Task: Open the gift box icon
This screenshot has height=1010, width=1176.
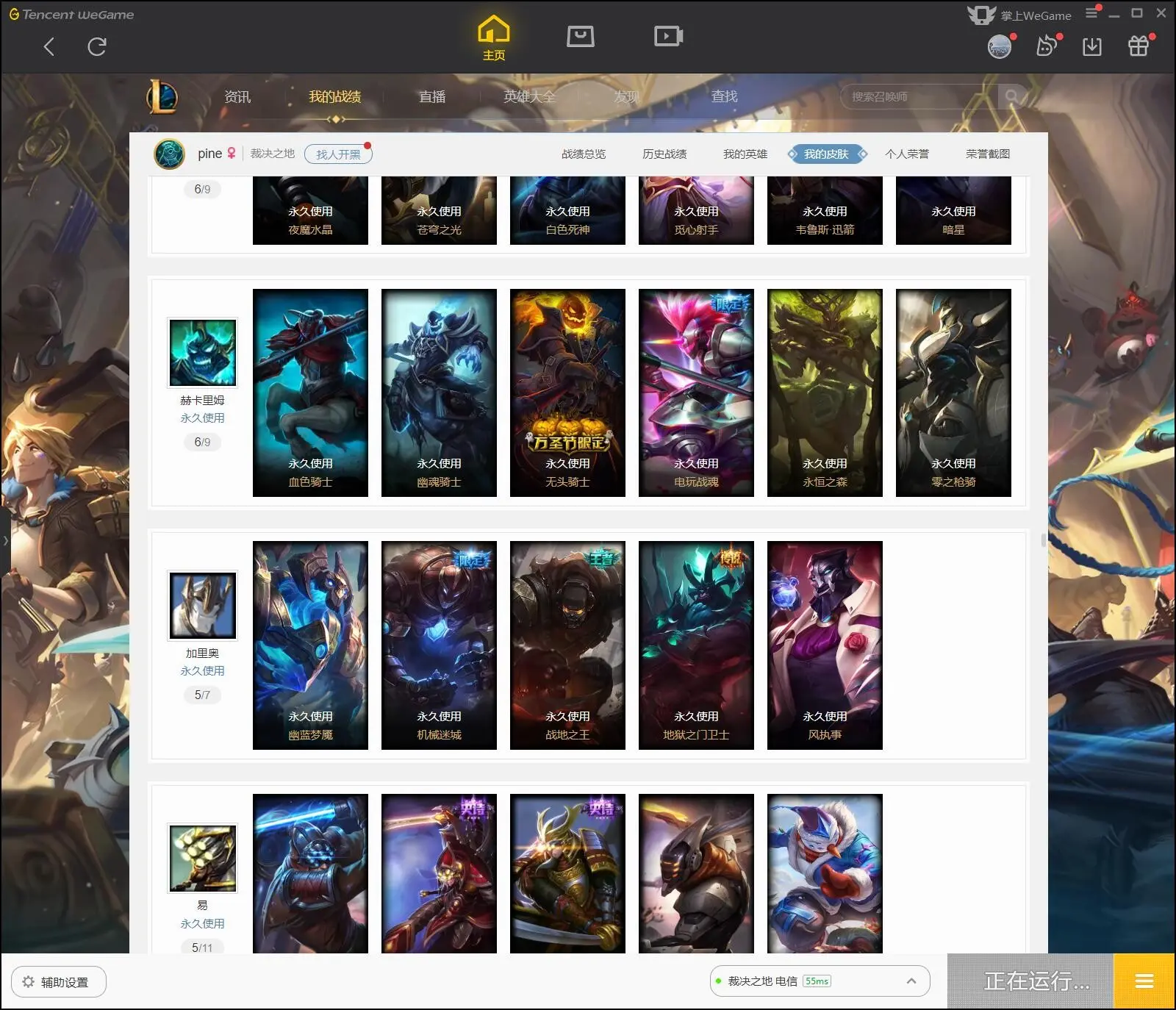Action: 1139,46
